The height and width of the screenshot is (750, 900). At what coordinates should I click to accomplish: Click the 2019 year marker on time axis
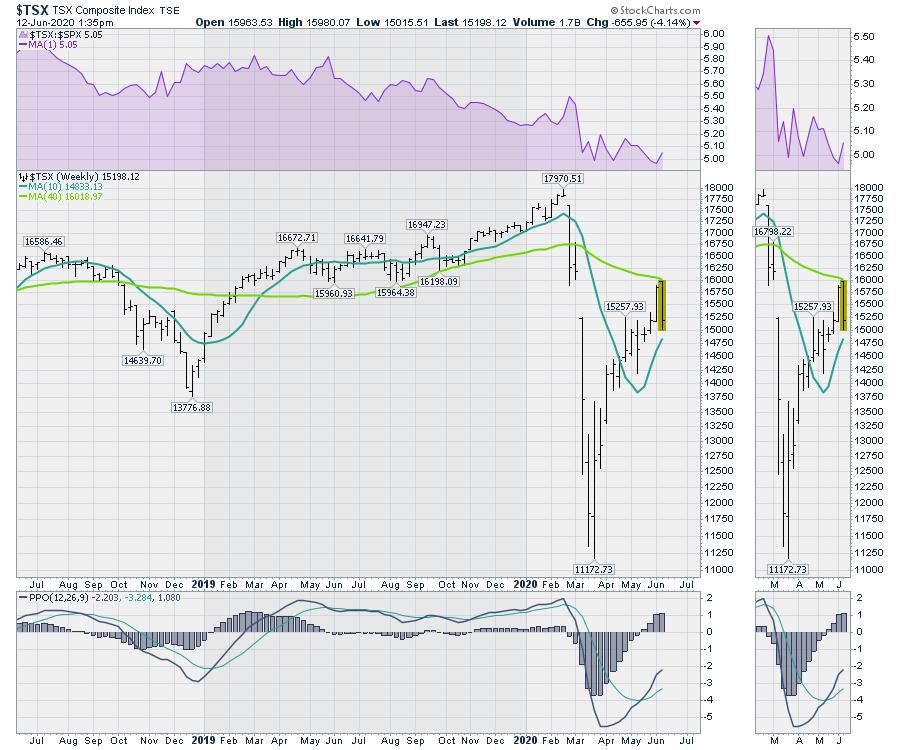pos(204,583)
